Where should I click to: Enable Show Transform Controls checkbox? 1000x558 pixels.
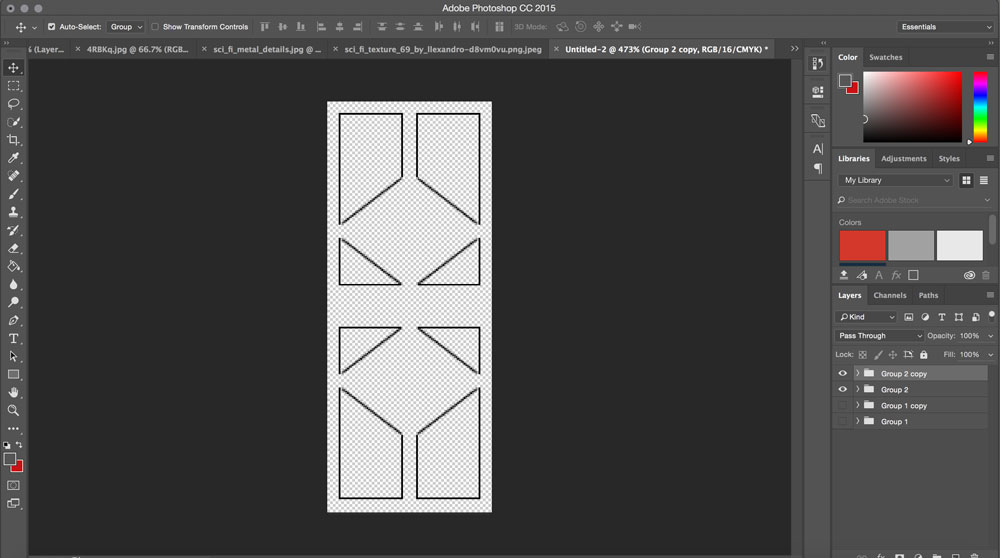155,27
